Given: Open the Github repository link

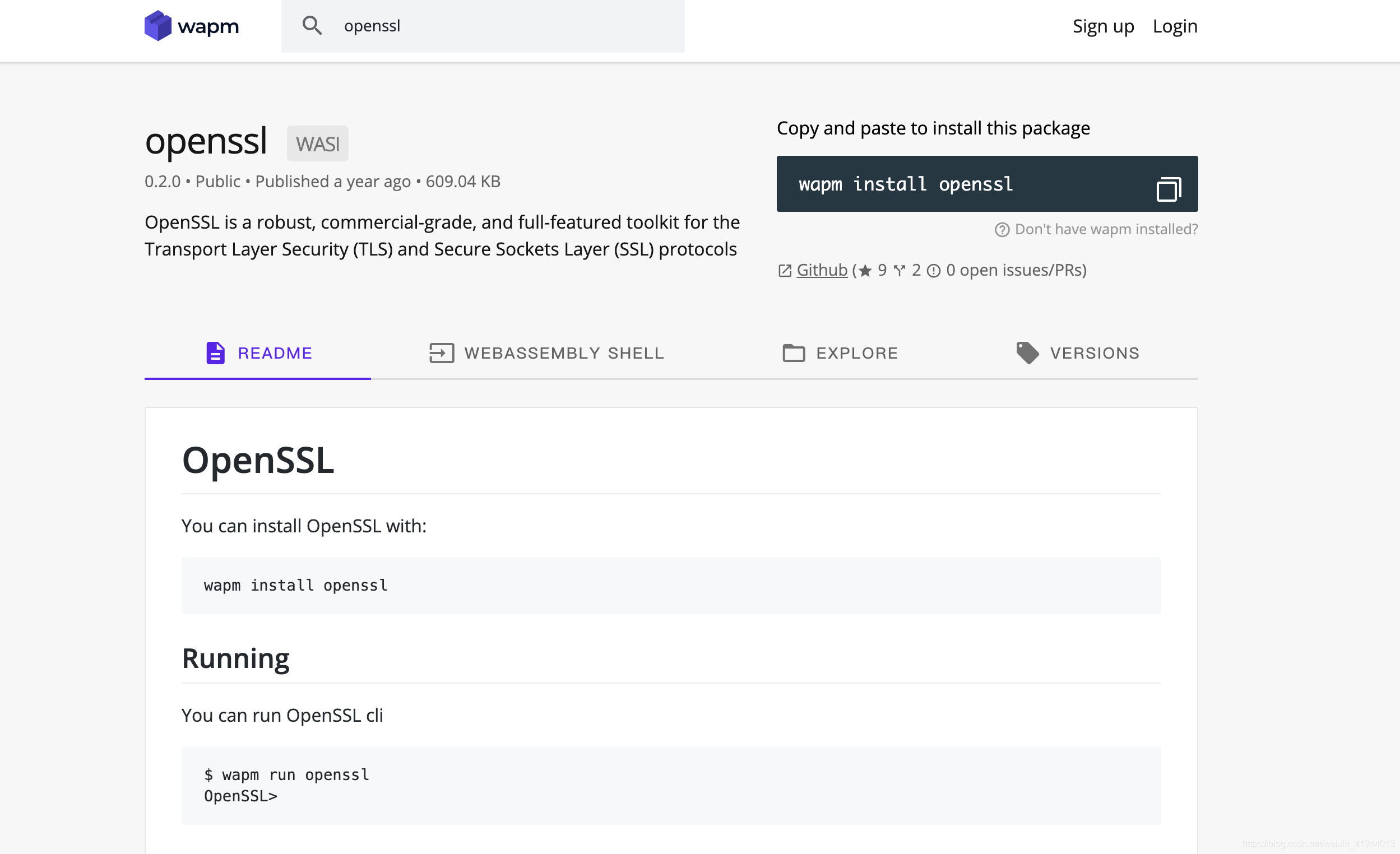Looking at the screenshot, I should pos(822,270).
